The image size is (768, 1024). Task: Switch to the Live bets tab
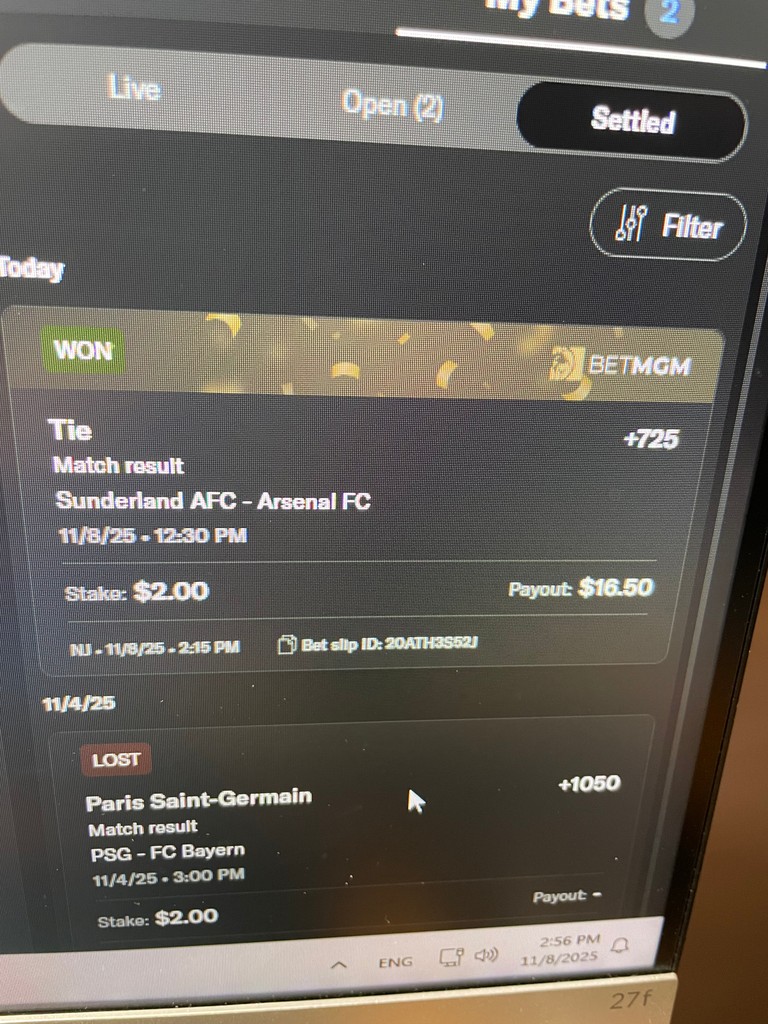(134, 88)
